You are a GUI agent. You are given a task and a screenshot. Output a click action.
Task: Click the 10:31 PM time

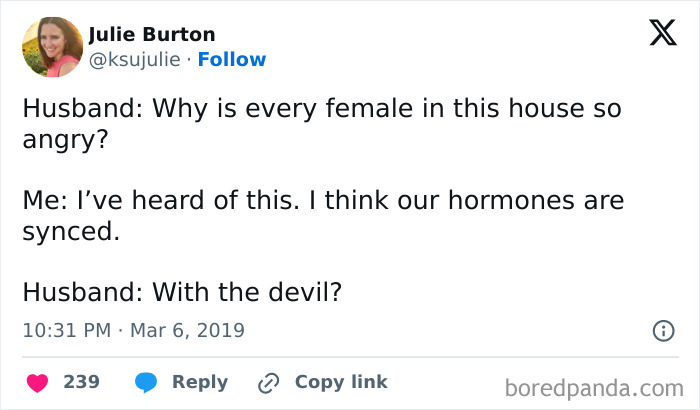[x=65, y=329]
